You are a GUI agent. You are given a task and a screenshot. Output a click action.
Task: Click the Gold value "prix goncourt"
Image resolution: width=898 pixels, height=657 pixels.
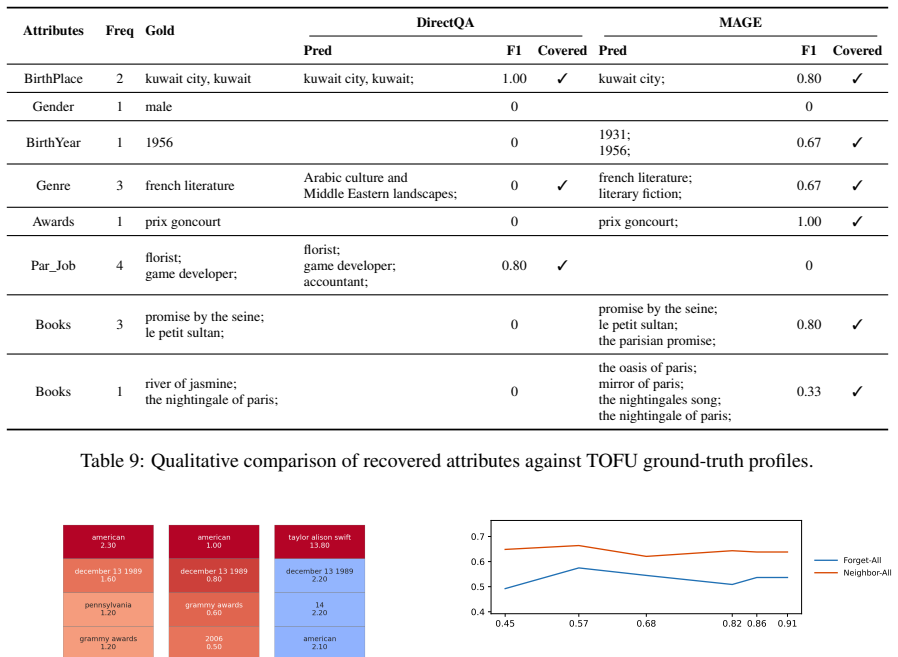tap(183, 222)
